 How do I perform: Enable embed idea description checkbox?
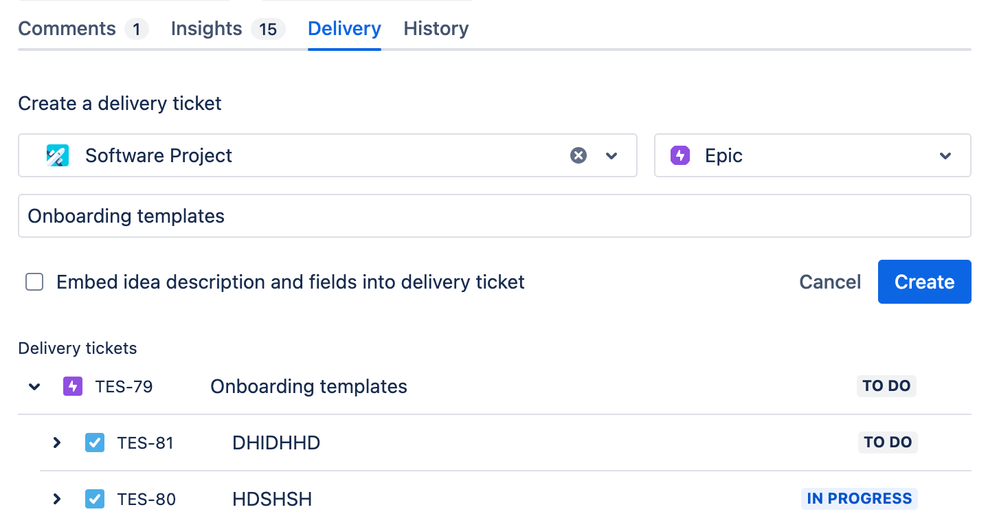[35, 282]
